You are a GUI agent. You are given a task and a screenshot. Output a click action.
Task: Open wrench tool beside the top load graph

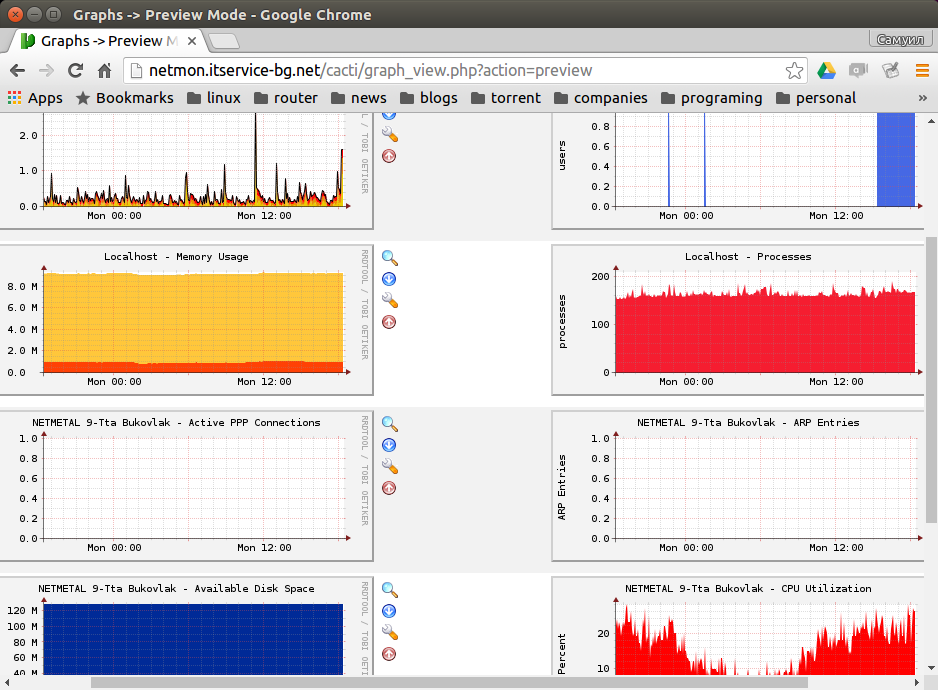click(389, 135)
